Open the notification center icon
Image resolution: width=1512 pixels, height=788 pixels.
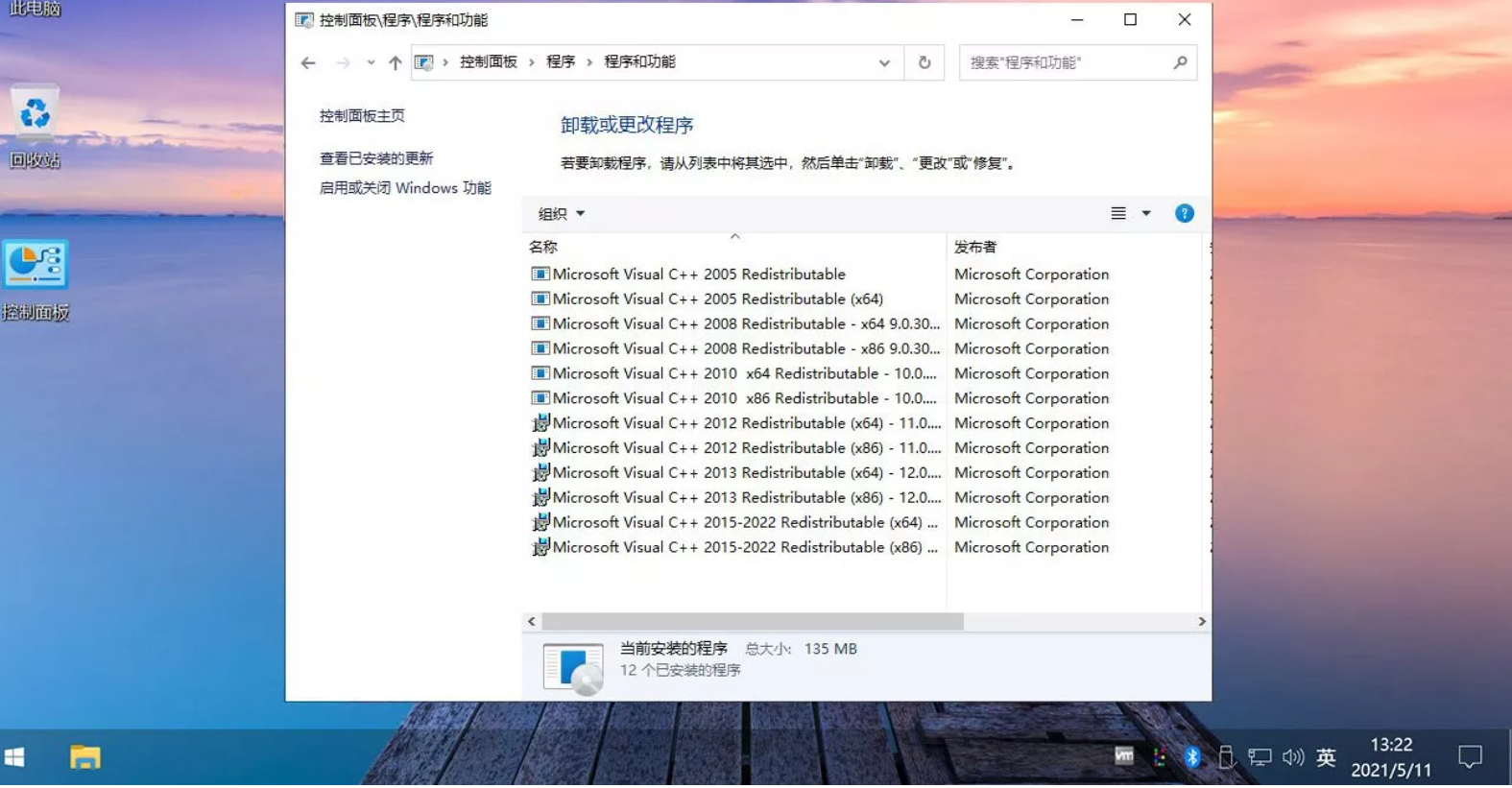pos(1470,758)
